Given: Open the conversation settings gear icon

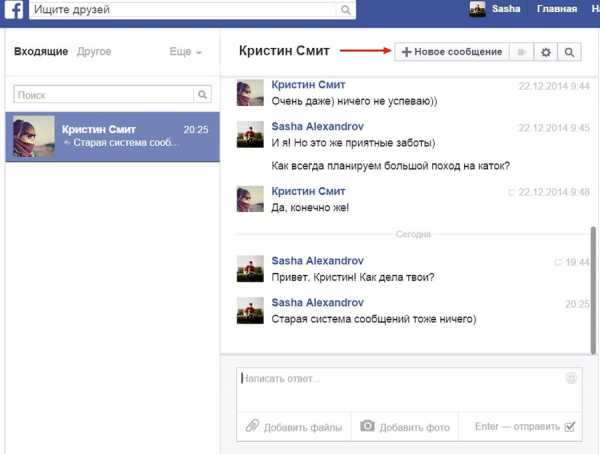Looking at the screenshot, I should click(x=546, y=52).
